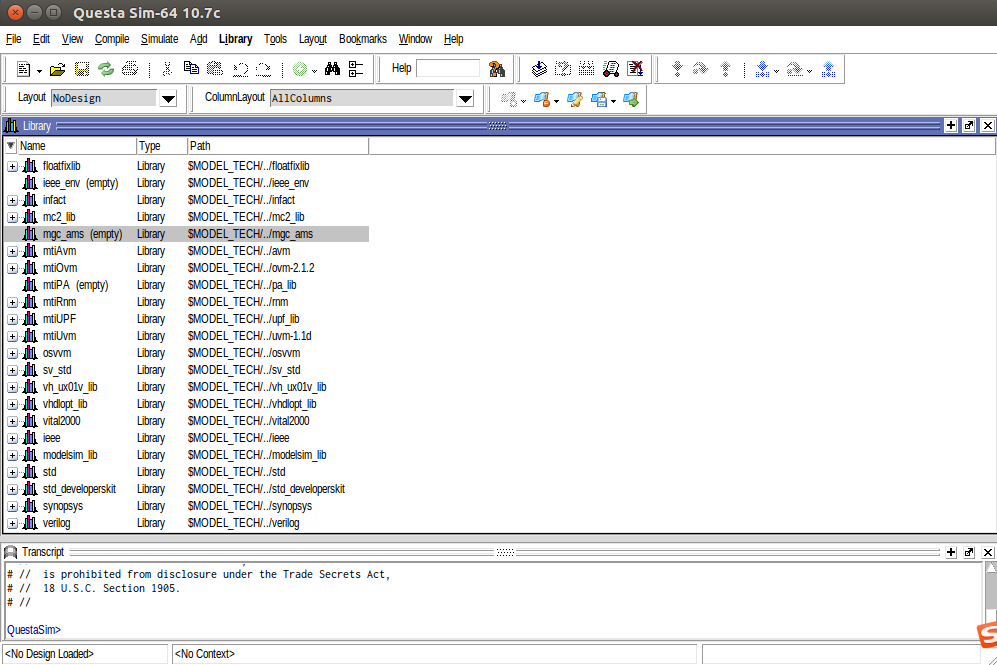The height and width of the screenshot is (665, 997).
Task: Sort by Path column header
Action: [278, 146]
